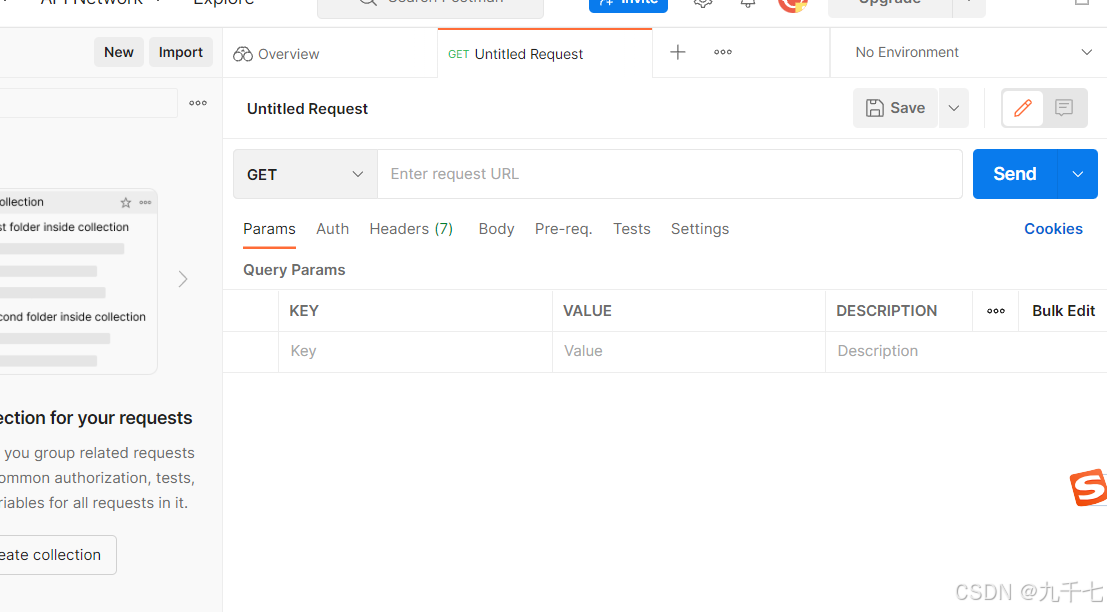Screen dimensions: 1107x612
Task: Click the Import button
Action: [x=181, y=52]
